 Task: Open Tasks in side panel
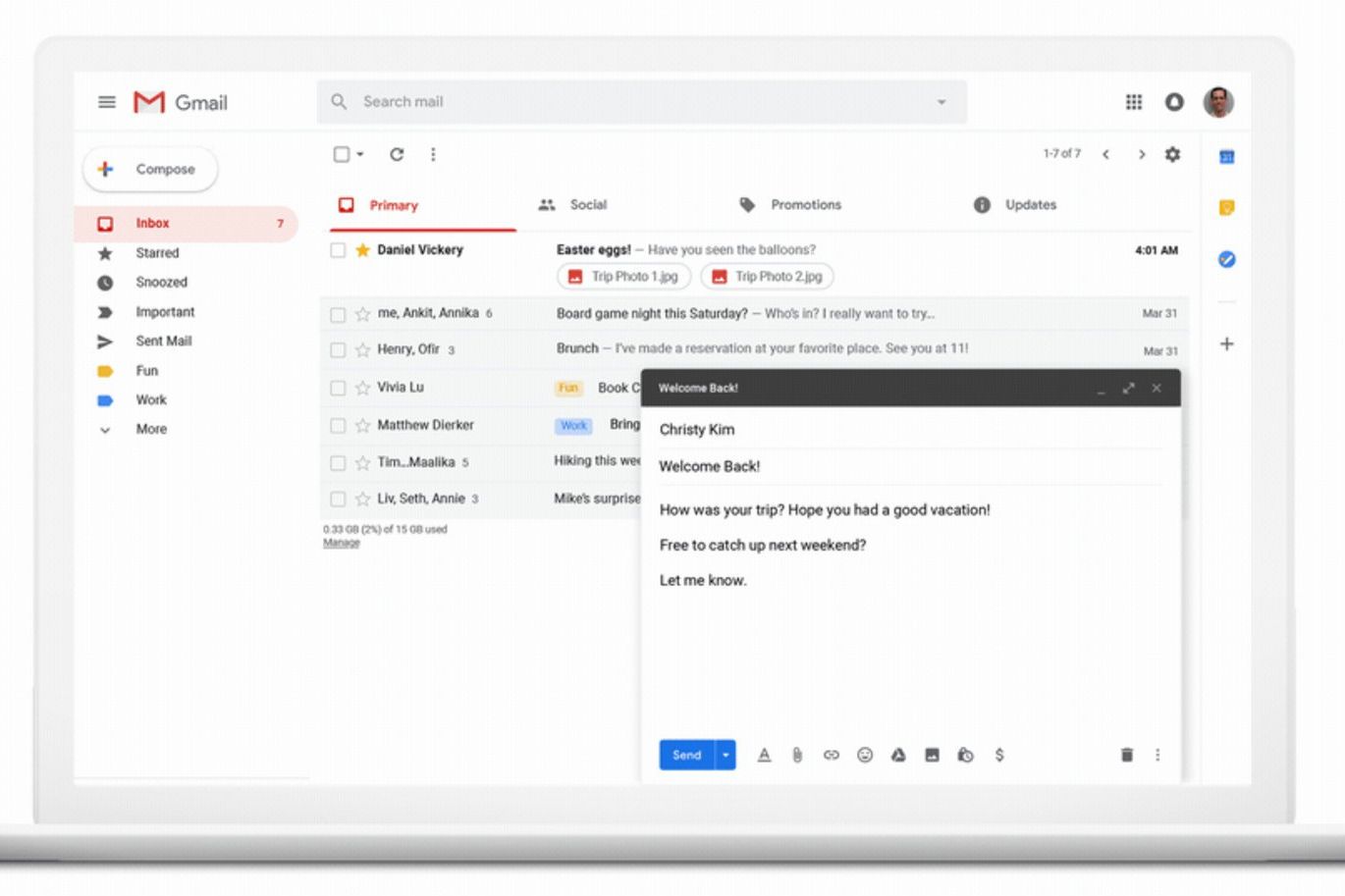(1226, 259)
